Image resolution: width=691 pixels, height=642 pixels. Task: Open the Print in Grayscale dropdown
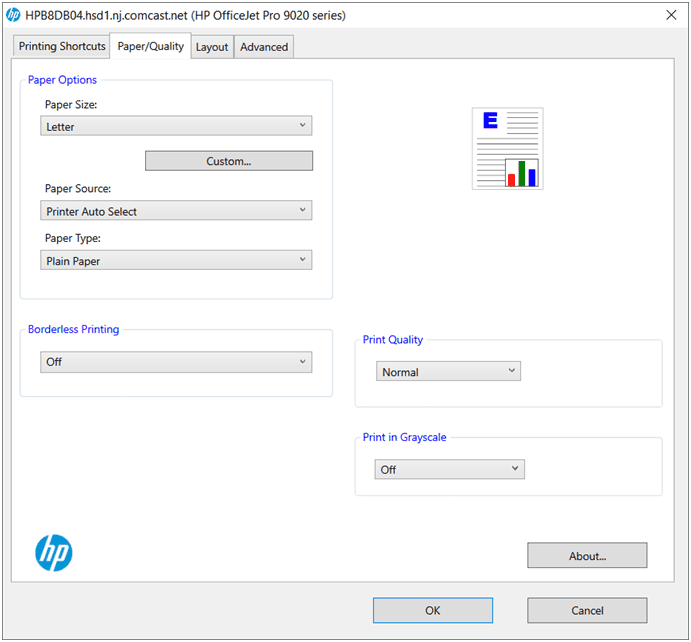point(450,469)
